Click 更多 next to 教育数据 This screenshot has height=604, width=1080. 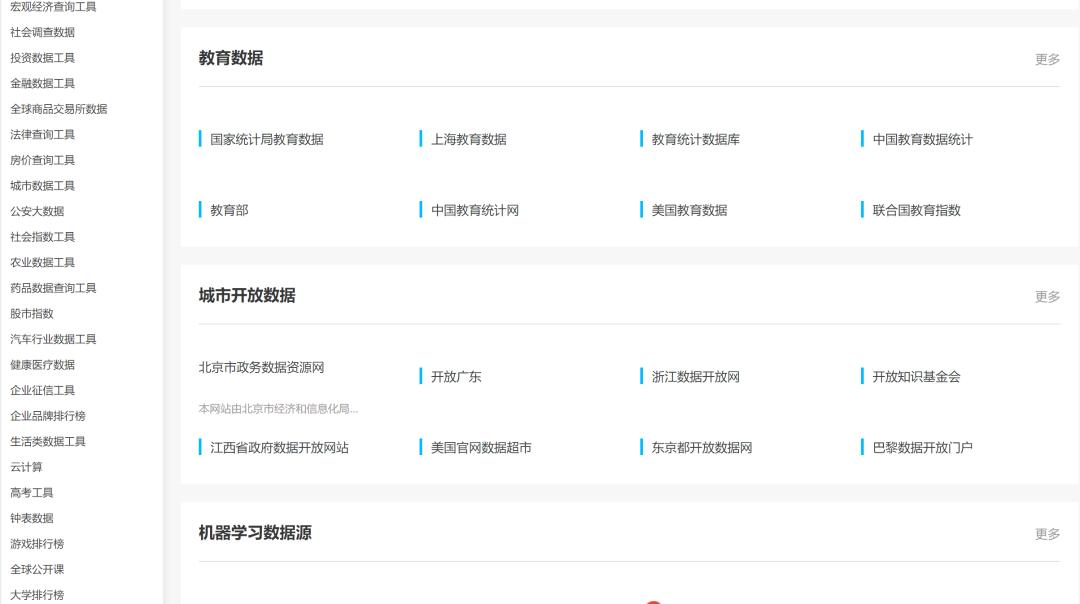point(1046,59)
